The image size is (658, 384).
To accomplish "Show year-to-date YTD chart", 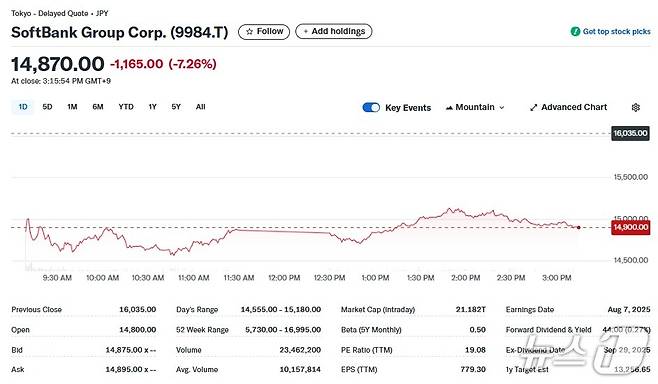I will (x=126, y=107).
